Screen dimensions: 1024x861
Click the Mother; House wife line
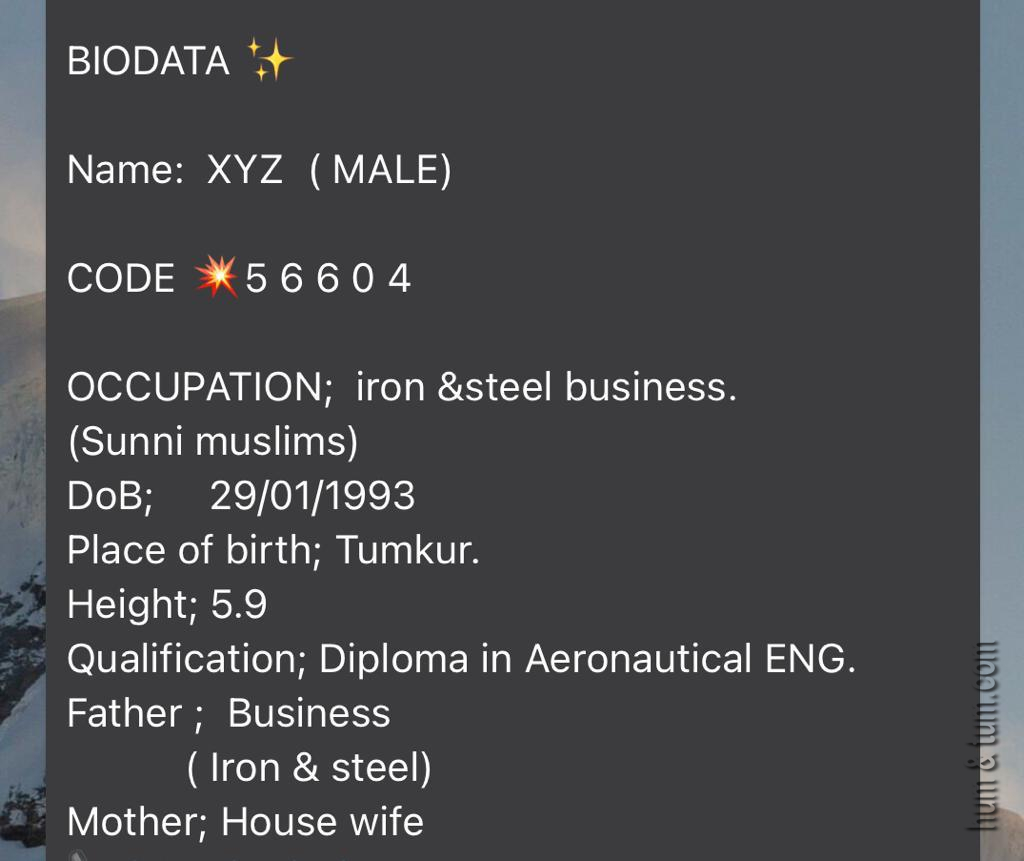[245, 821]
